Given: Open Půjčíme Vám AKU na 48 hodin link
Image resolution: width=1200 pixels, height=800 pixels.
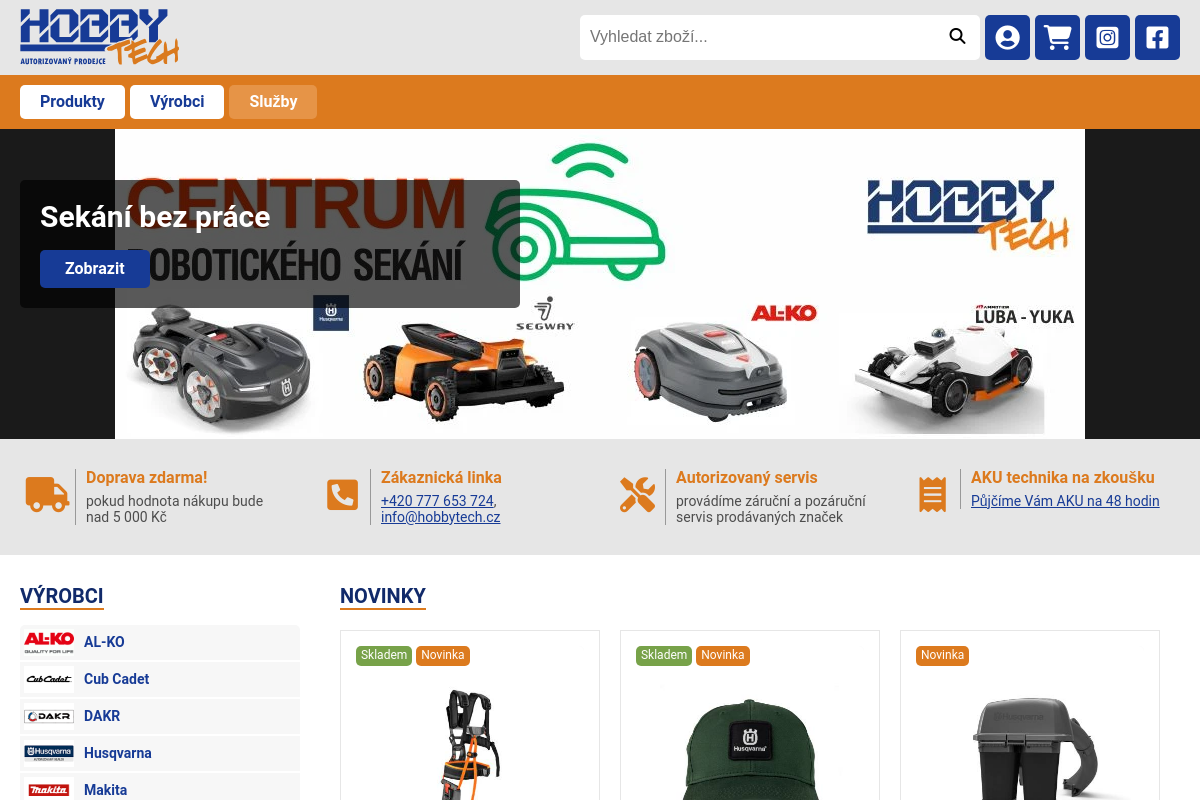Looking at the screenshot, I should [1065, 501].
